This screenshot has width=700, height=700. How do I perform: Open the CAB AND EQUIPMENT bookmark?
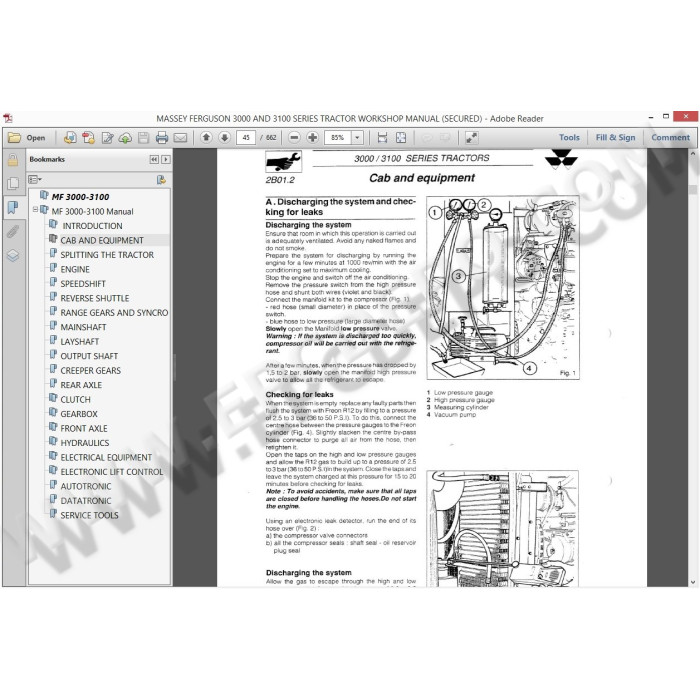[x=102, y=240]
